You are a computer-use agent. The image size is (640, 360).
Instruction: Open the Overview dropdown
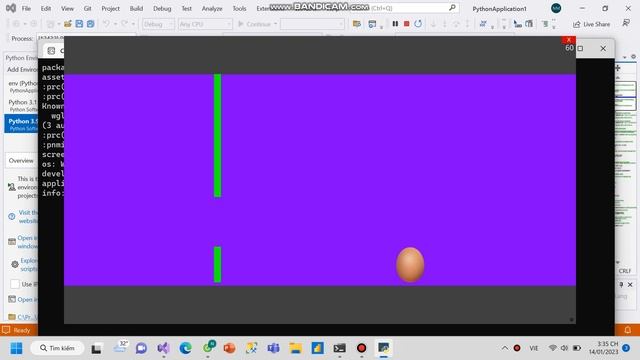[x=22, y=160]
